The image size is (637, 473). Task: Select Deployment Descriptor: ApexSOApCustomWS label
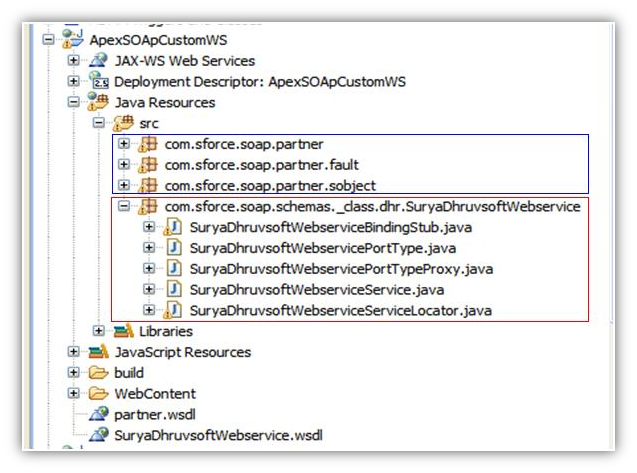pyautogui.click(x=260, y=82)
